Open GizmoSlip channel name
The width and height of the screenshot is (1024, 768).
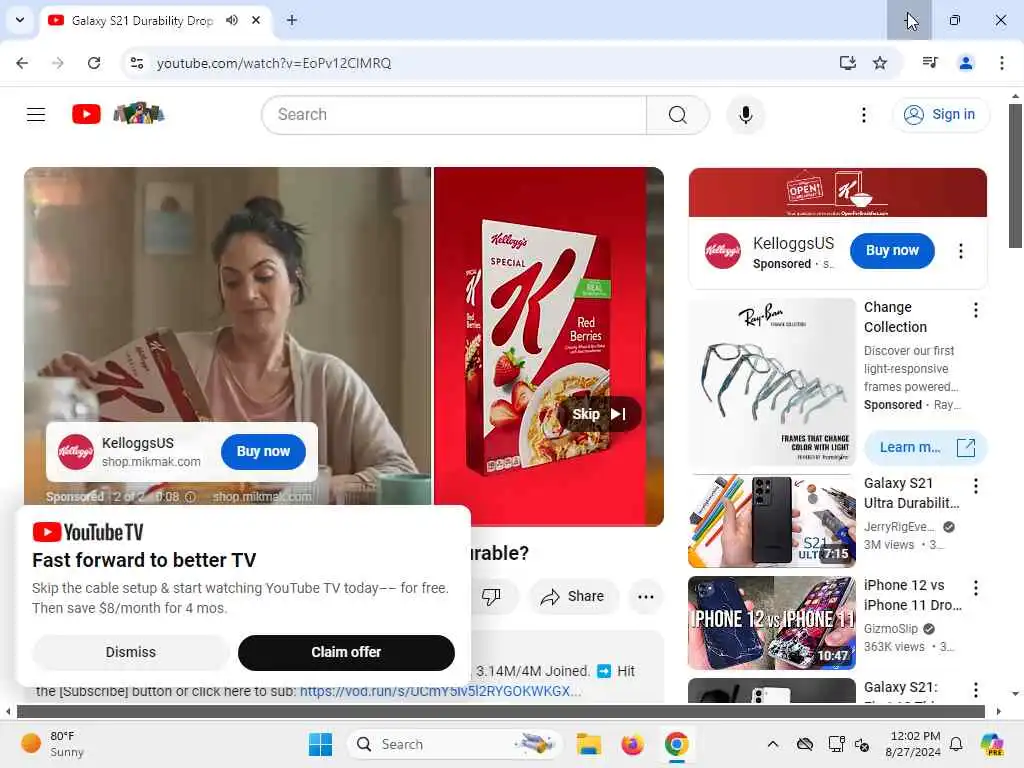point(891,629)
